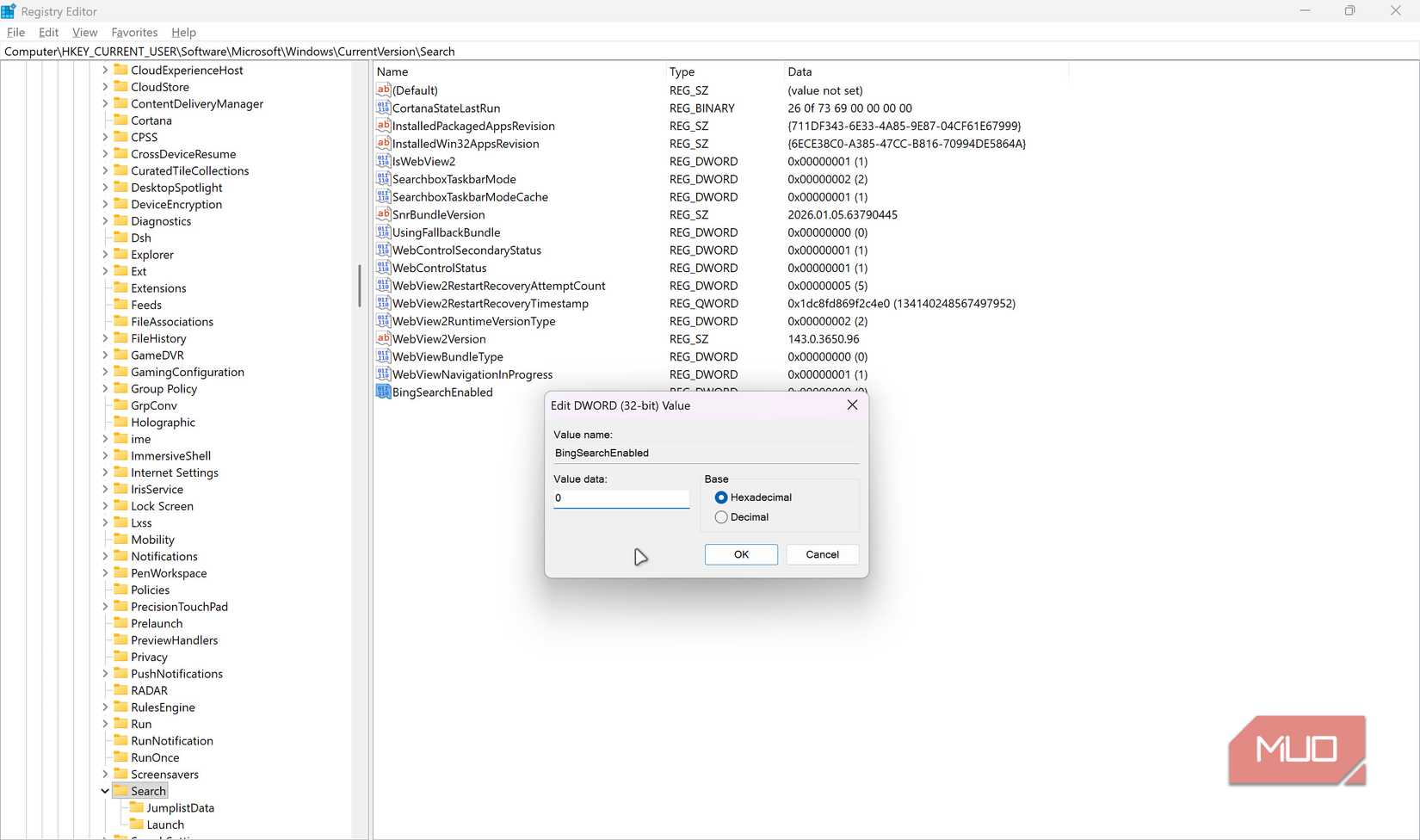Click the Registry Editor app icon in title bar
This screenshot has width=1420, height=840.
tap(9, 11)
